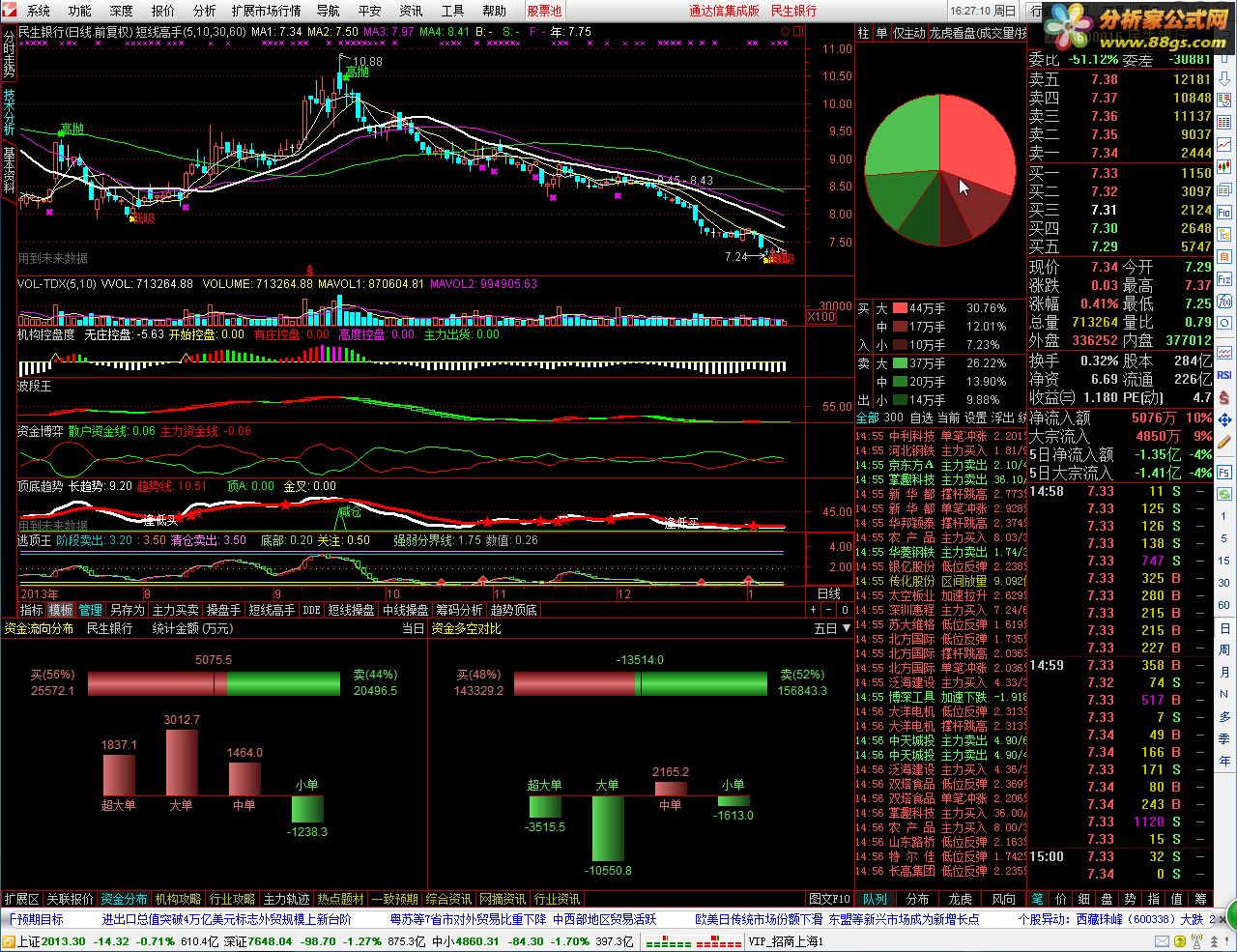Viewport: 1237px width, 952px height.
Task: Switch to 主力轨迹 bottom tab
Action: coord(287,899)
